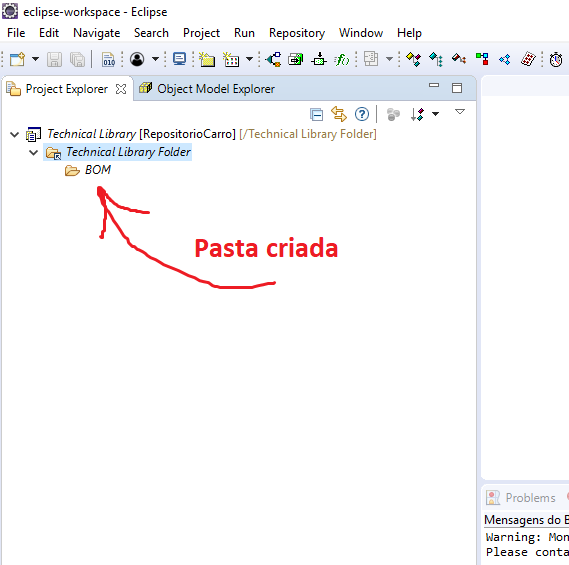This screenshot has height=565, width=569.
Task: Collapse the Technical Library project node
Action: tap(15, 135)
